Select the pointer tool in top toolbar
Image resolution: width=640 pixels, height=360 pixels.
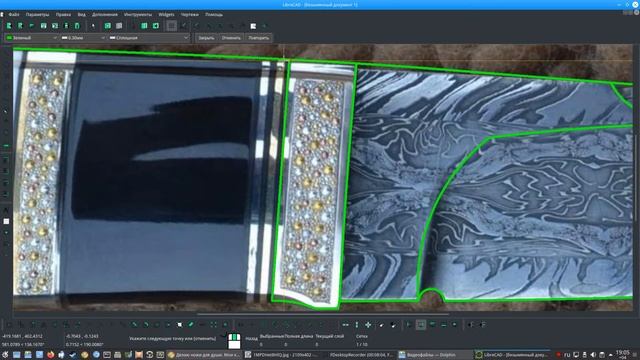coord(93,26)
